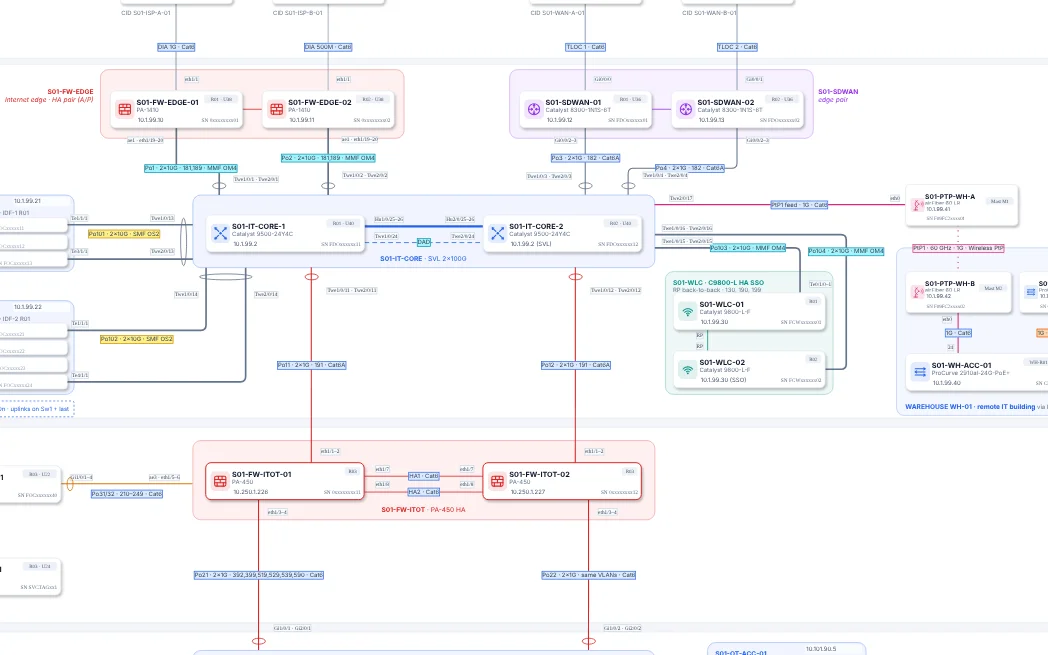The image size is (1048, 655).
Task: Click the S01-IT-CORE-2 switch icon
Action: click(x=497, y=233)
